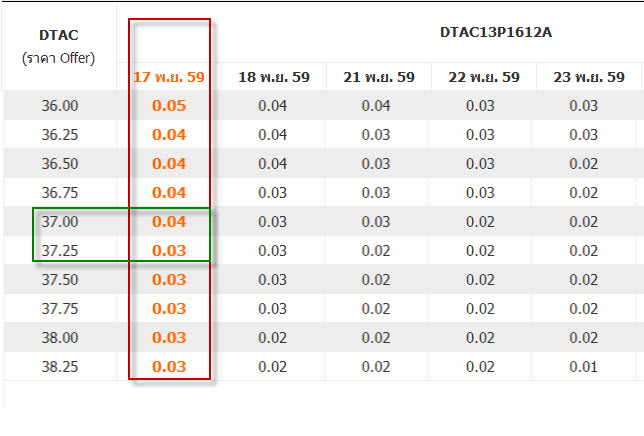Viewport: 644px width, 436px height.
Task: Click 18 พ.ย. 59 value for 36.75
Action: point(273,193)
